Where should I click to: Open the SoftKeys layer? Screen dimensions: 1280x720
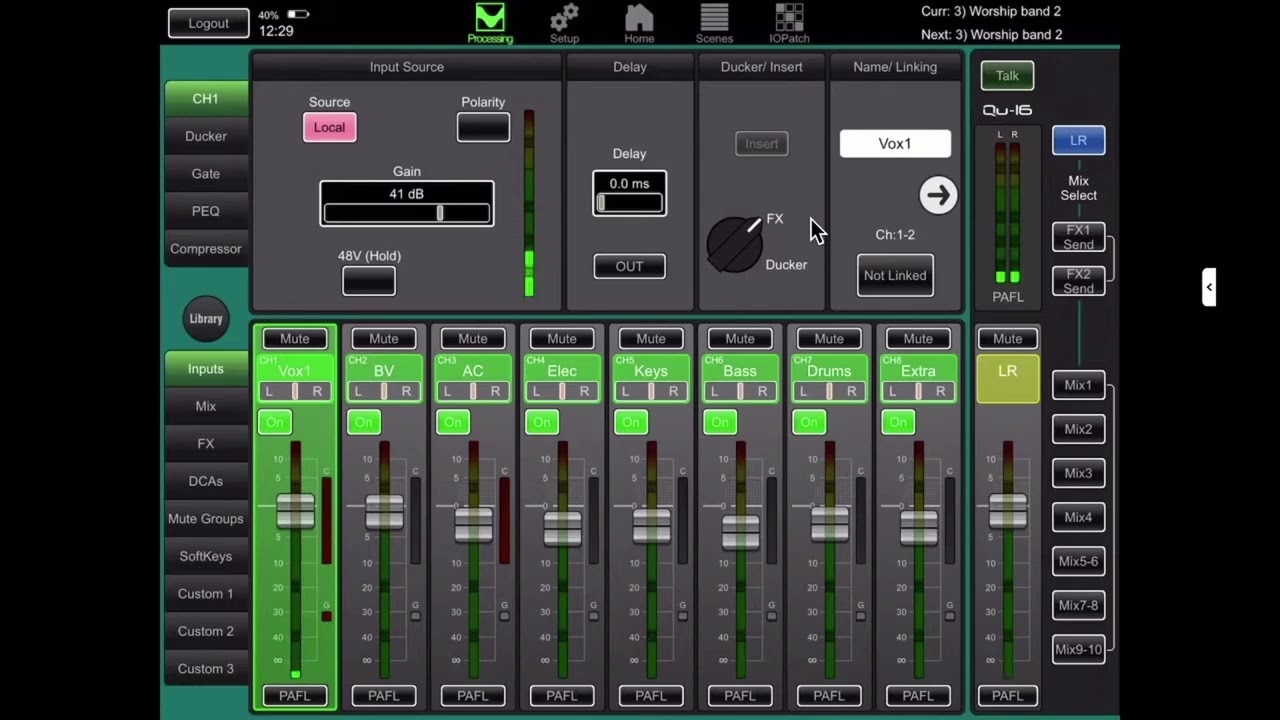pos(206,556)
